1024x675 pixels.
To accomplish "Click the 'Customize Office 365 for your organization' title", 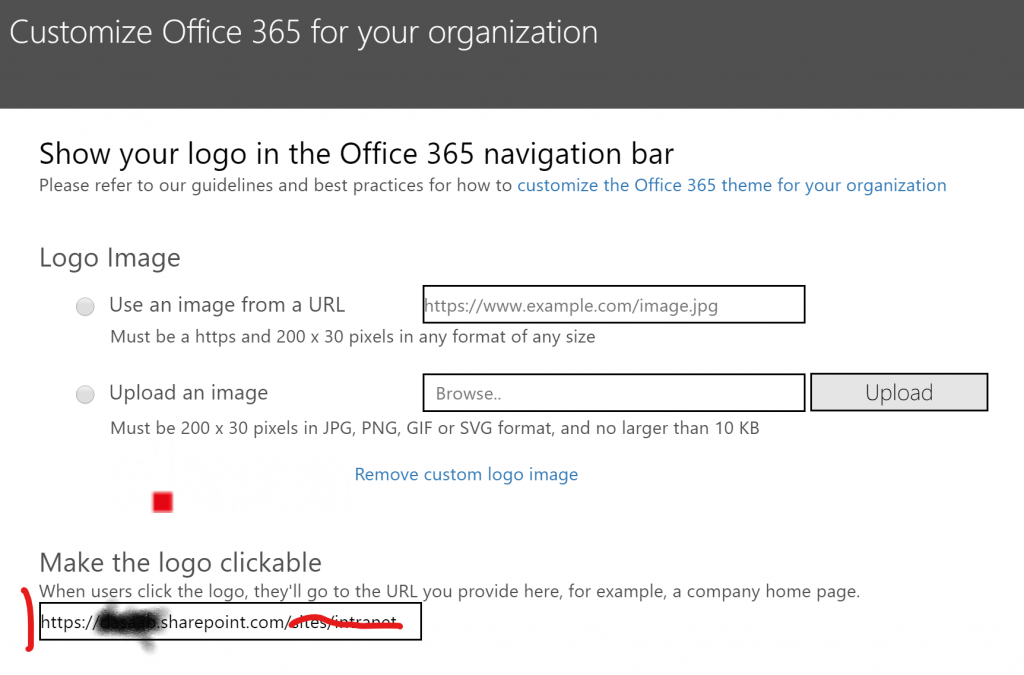I will pos(304,33).
